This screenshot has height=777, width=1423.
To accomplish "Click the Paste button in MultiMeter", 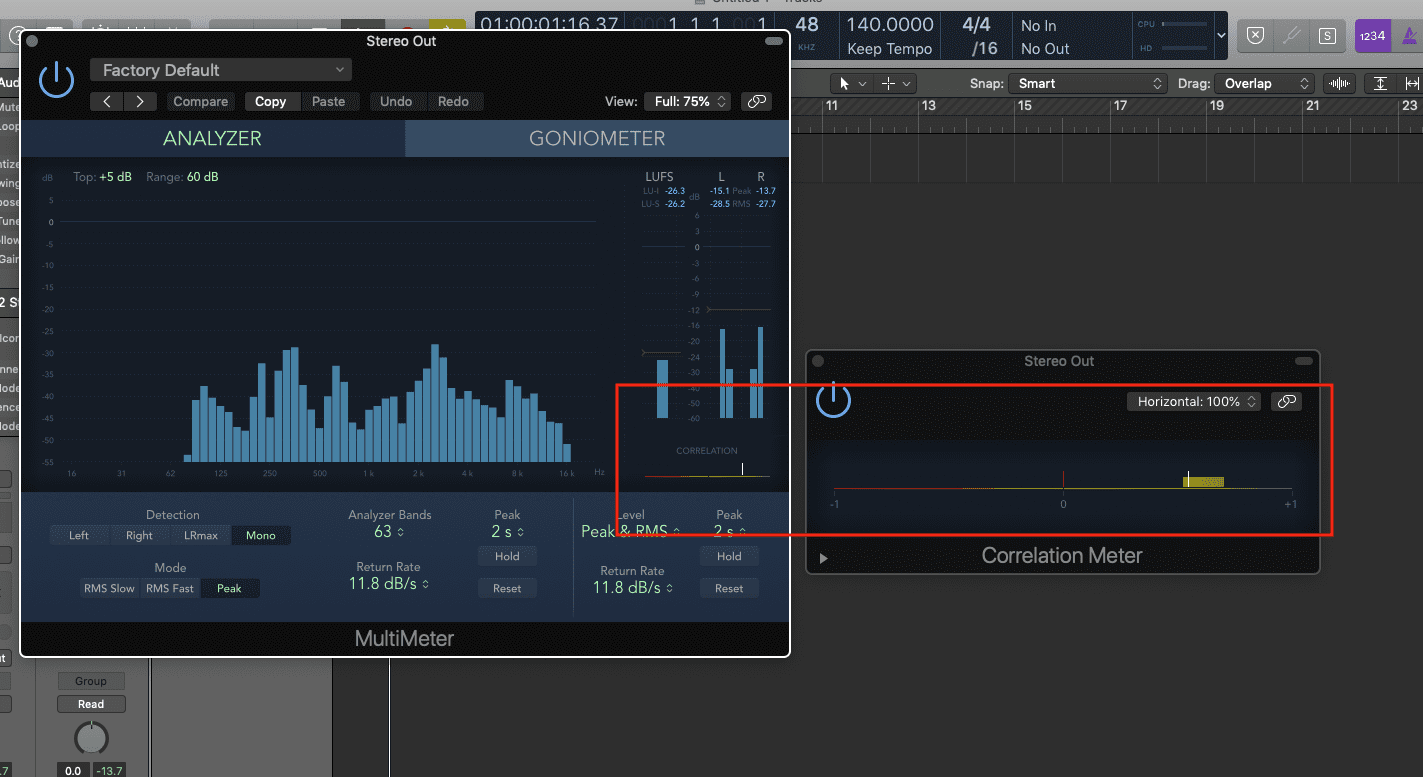I will coord(328,101).
